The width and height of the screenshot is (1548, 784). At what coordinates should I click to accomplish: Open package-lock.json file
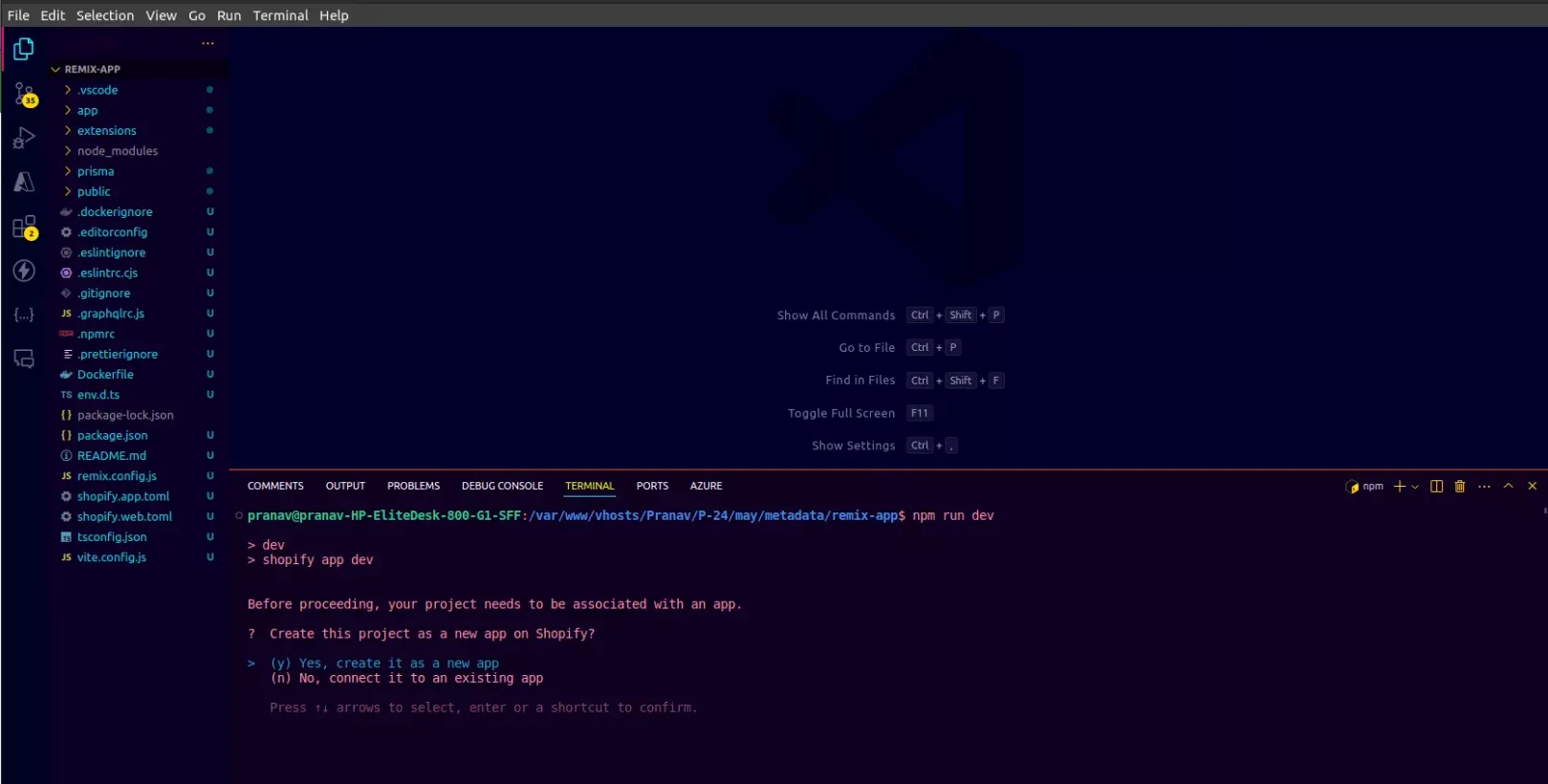pyautogui.click(x=125, y=415)
